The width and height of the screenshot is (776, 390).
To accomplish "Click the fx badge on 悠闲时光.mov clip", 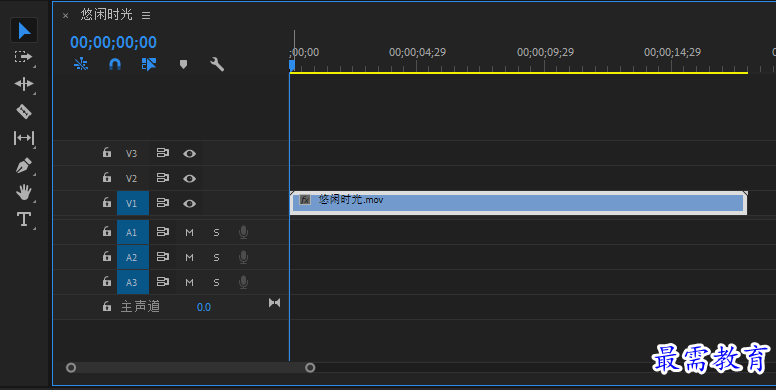I will click(305, 199).
